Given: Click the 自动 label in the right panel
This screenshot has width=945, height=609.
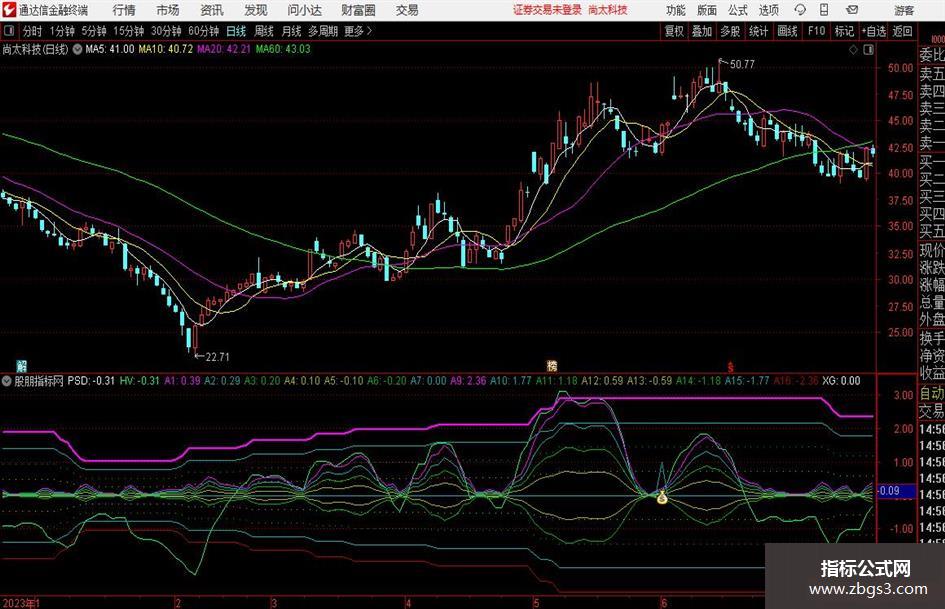Looking at the screenshot, I should (x=932, y=393).
